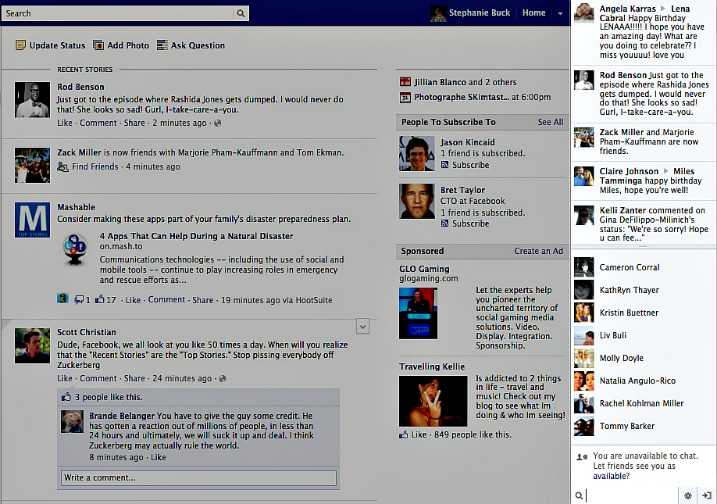Viewport: 717px width, 504px height.
Task: Click the Update Status icon
Action: point(21,46)
